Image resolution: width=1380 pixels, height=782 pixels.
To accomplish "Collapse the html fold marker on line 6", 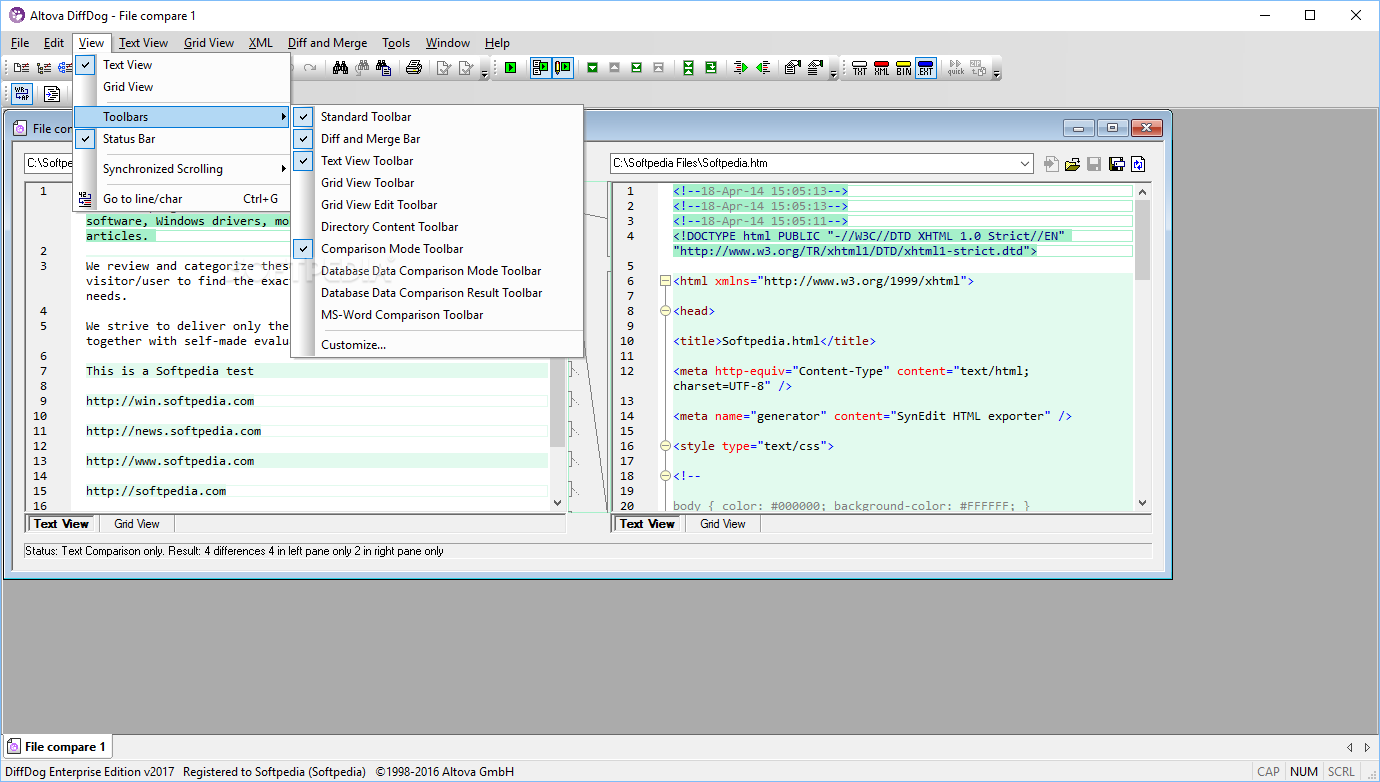I will coord(665,281).
